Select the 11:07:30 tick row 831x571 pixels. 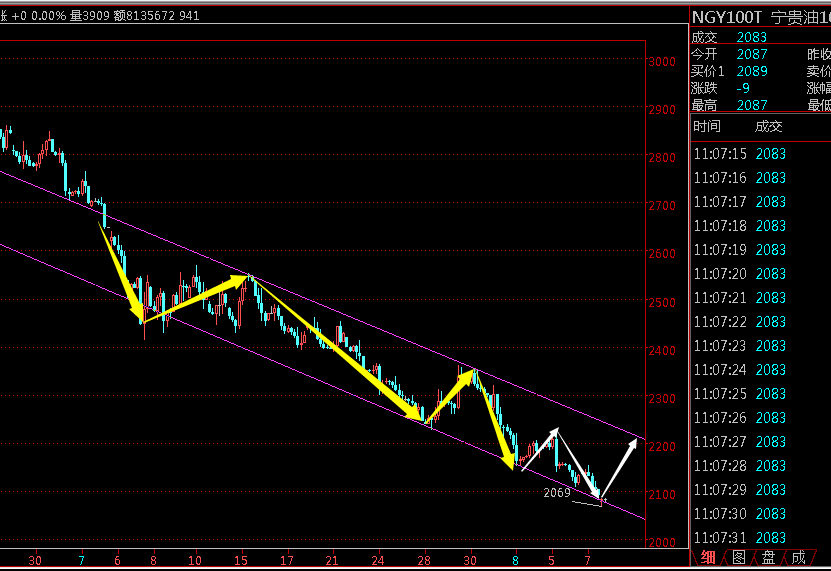(x=740, y=514)
